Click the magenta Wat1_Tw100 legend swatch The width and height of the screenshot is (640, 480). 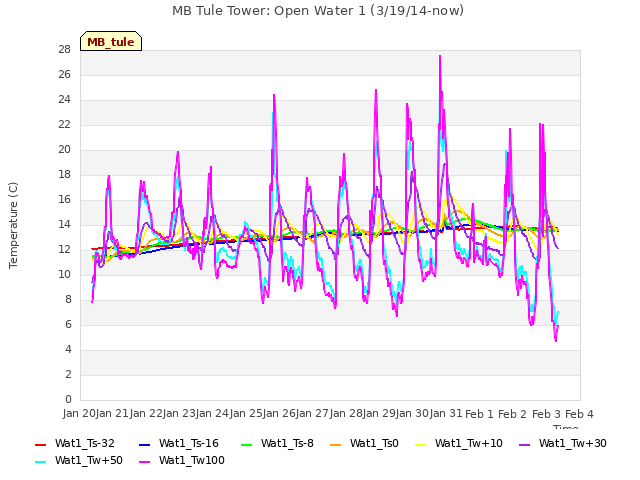(x=144, y=462)
